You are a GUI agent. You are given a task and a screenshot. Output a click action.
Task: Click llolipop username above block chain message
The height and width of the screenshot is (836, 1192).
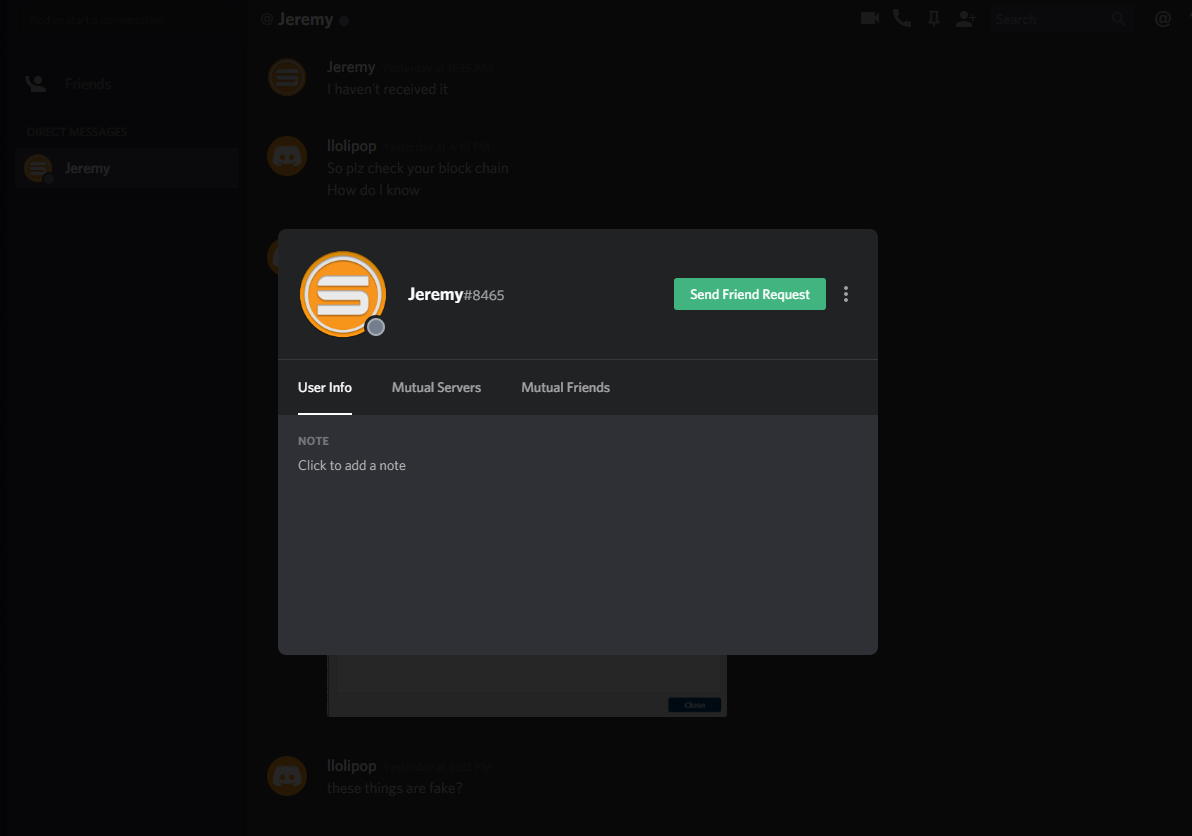click(351, 145)
